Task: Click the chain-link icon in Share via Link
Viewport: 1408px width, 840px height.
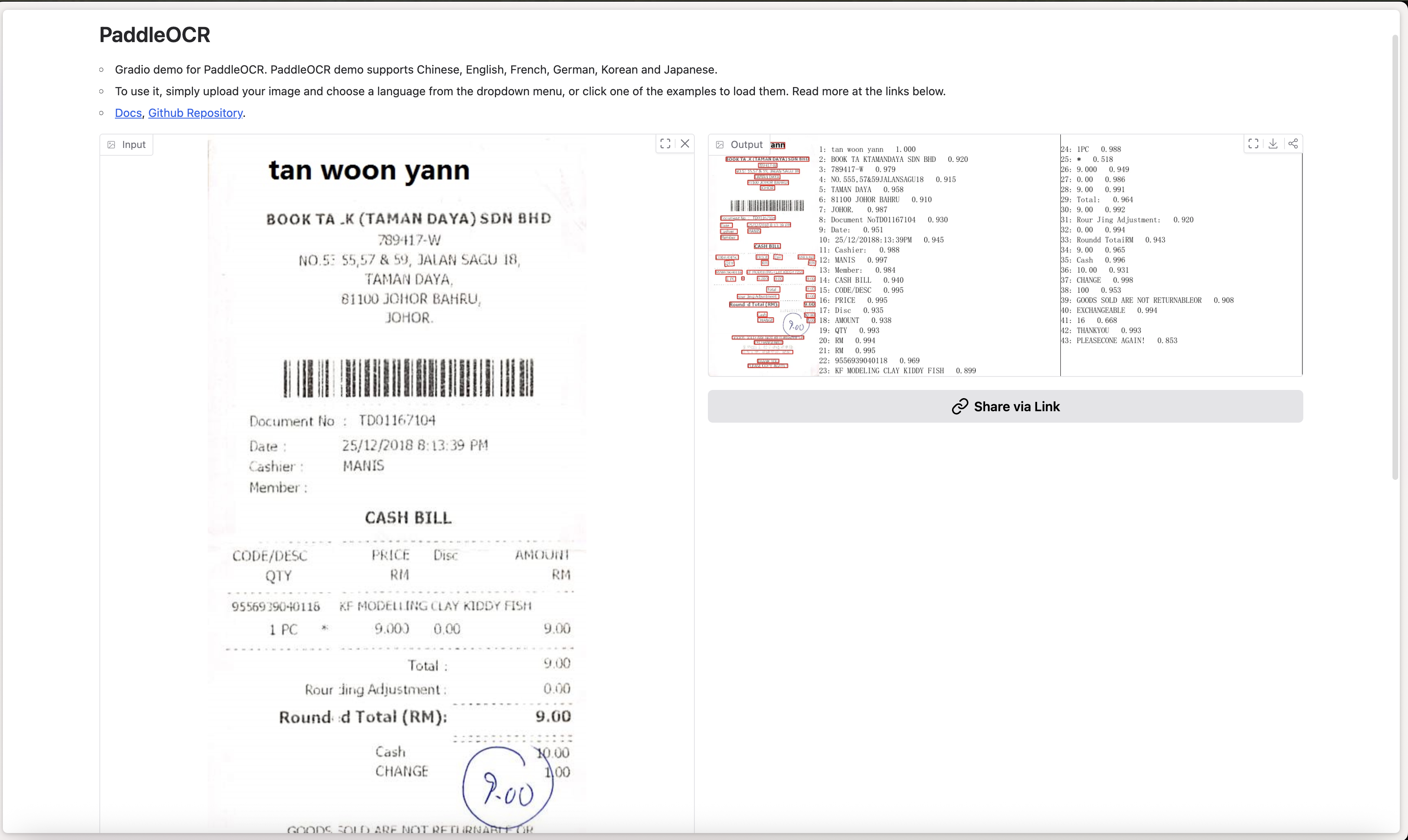Action: (x=960, y=406)
